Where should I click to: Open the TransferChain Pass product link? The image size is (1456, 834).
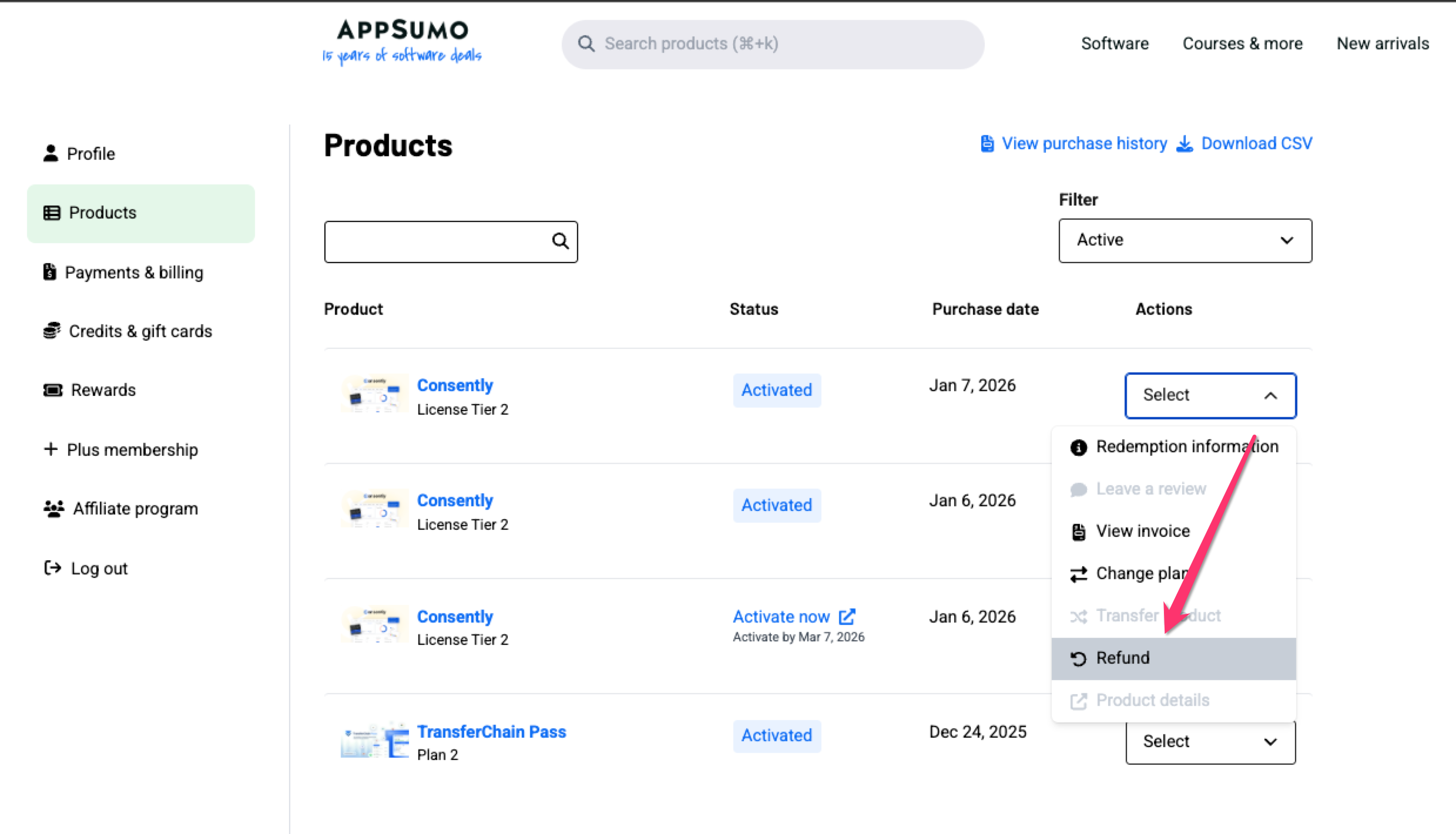[x=491, y=732]
